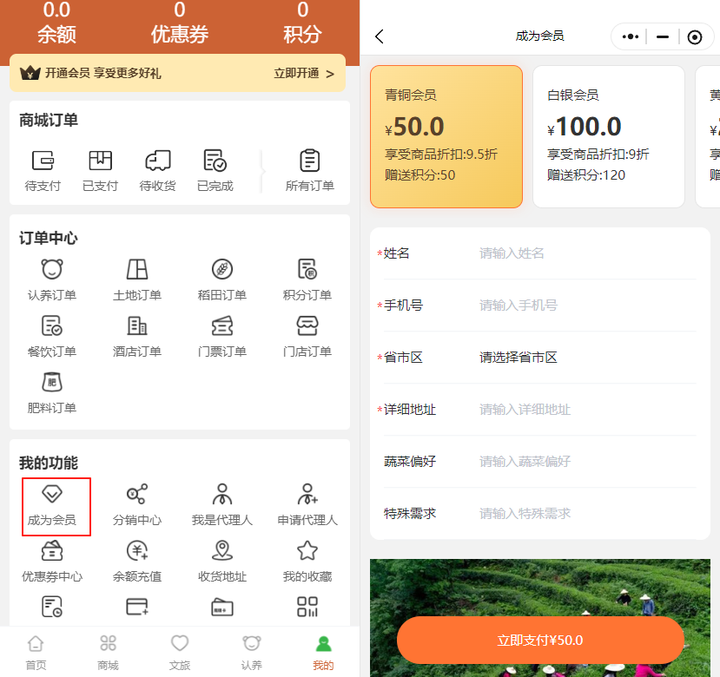This screenshot has width=720, height=677.
Task: Go back from 成为会员 page
Action: tap(379, 36)
